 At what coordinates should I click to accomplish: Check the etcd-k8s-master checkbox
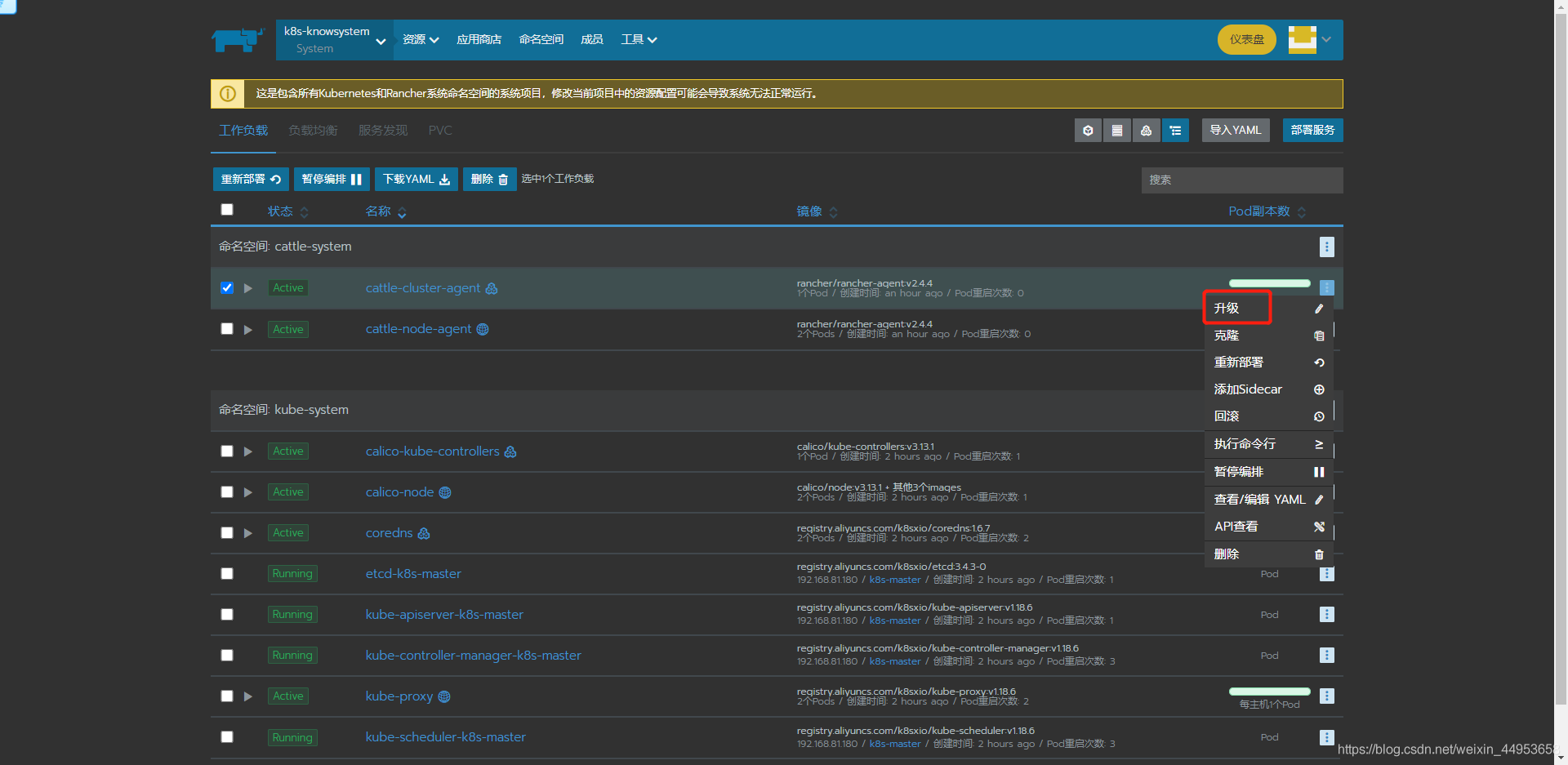(x=227, y=573)
